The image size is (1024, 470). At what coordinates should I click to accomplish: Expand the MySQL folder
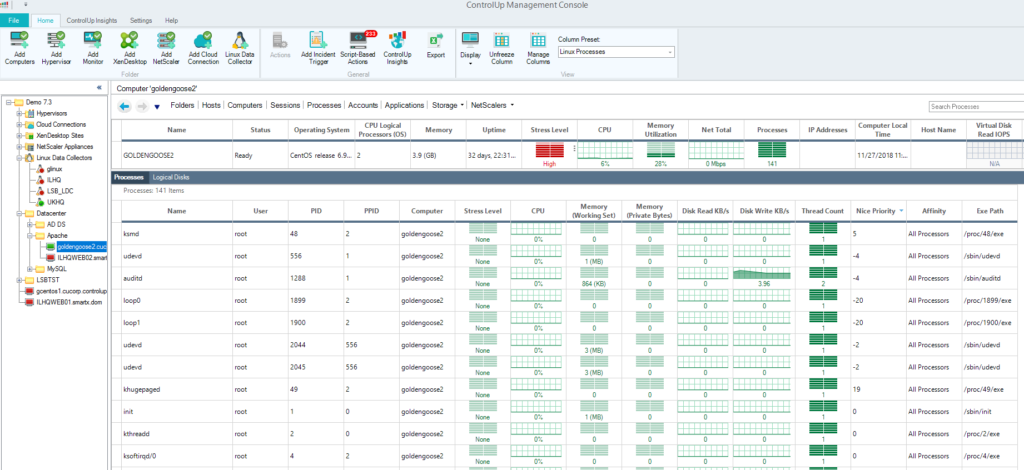tap(30, 269)
